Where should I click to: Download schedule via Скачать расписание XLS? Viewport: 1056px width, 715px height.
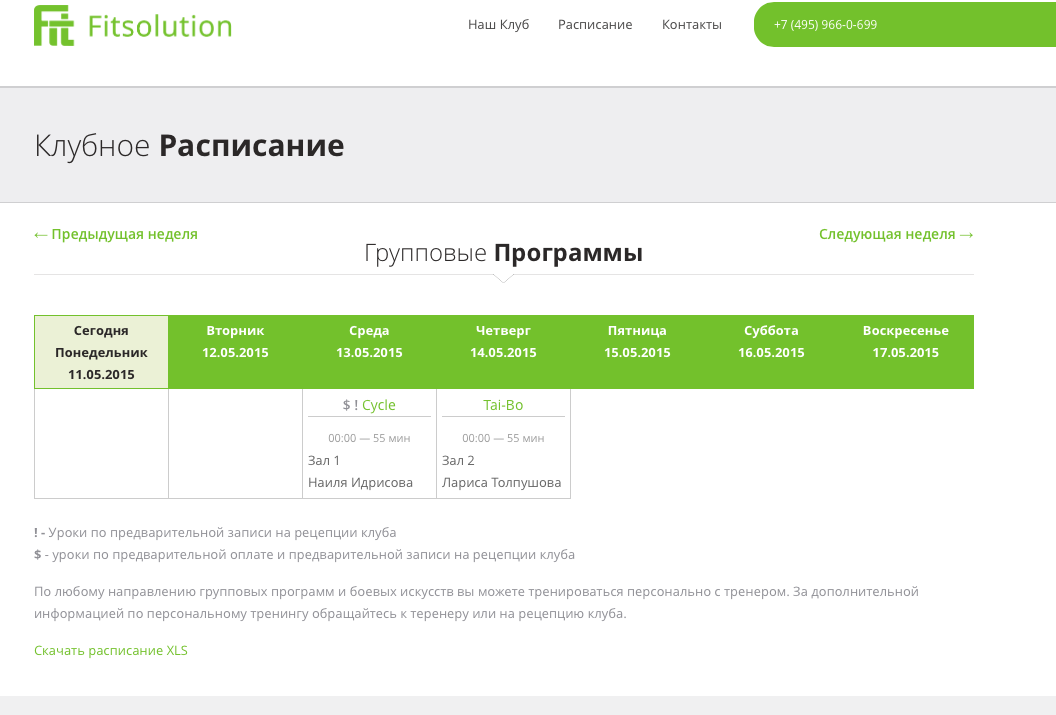(x=111, y=651)
